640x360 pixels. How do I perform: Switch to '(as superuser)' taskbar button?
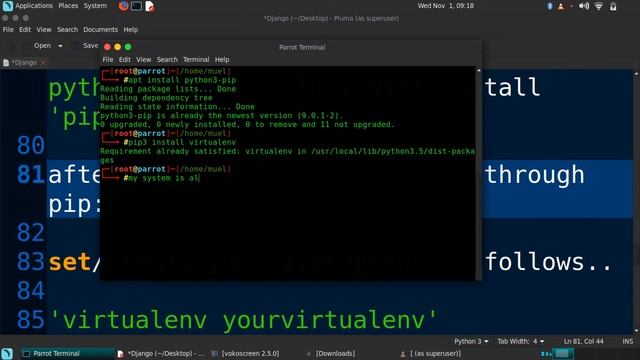431,353
